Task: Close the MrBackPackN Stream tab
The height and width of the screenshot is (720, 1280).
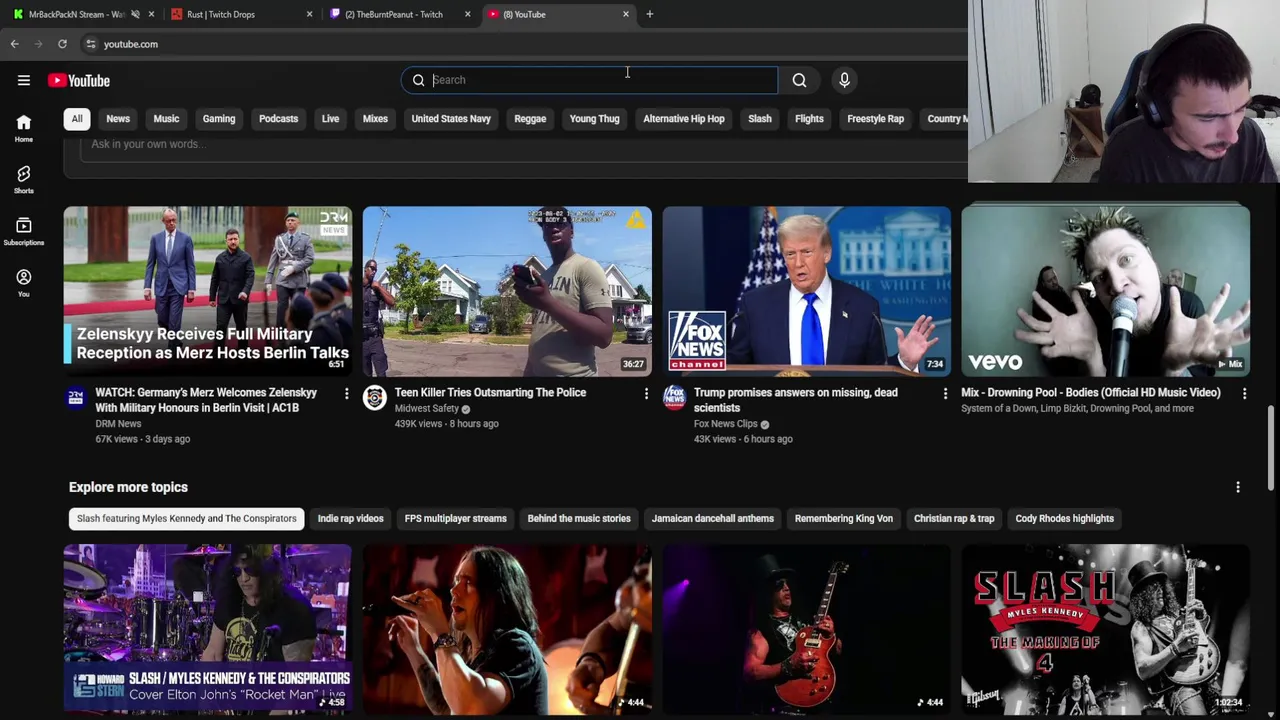Action: 151,14
